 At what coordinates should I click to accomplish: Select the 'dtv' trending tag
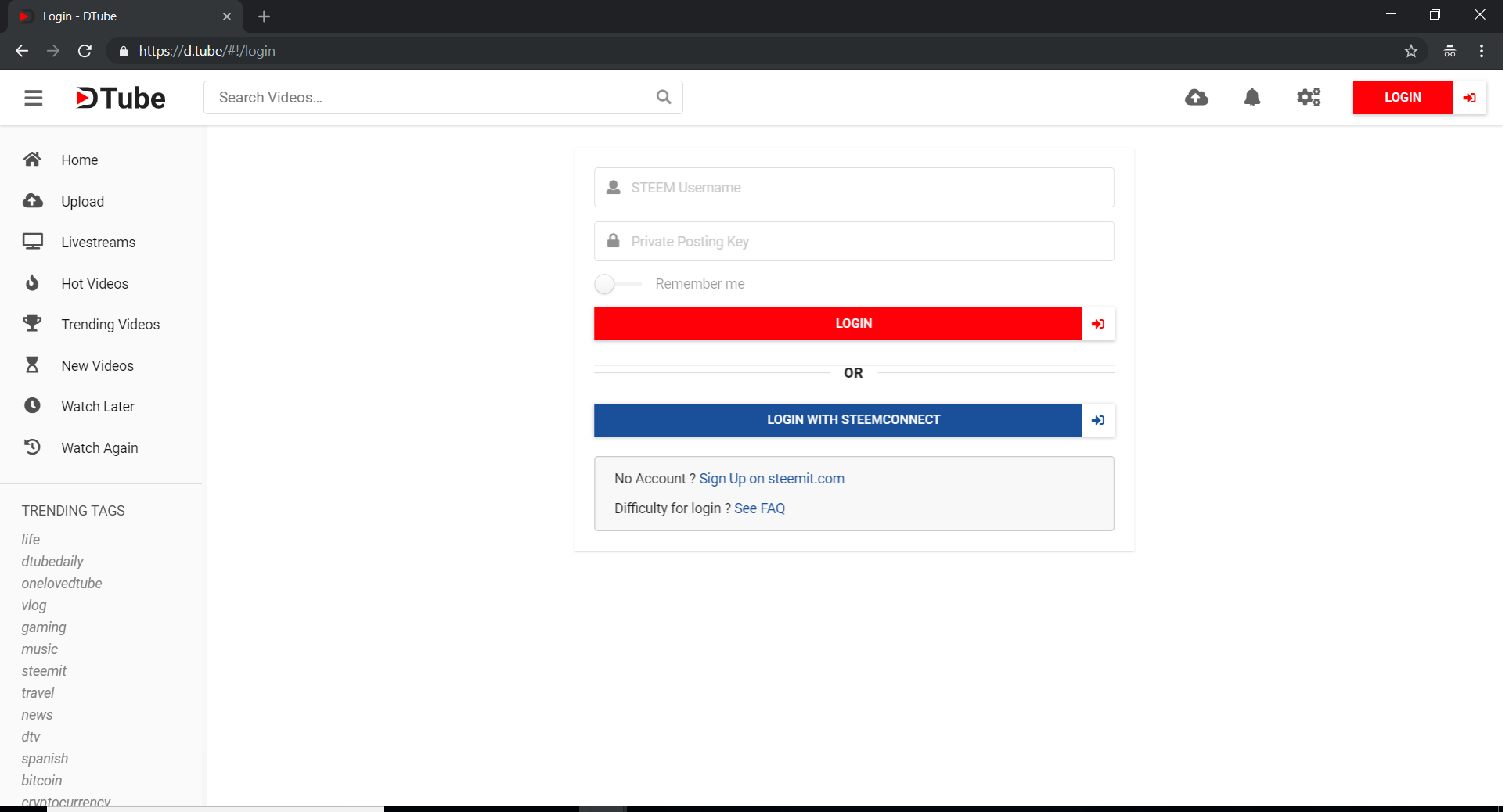[x=31, y=737]
